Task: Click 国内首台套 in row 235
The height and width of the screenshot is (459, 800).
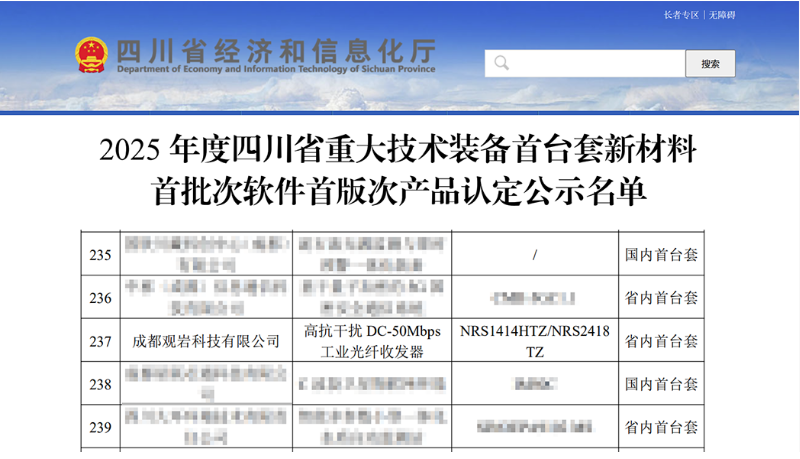Action: pos(661,254)
